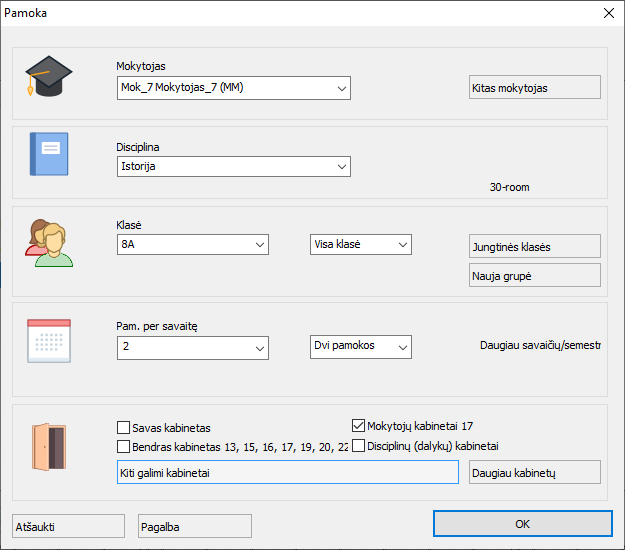
Task: Click the Klasė label
Action: pyautogui.click(x=129, y=225)
